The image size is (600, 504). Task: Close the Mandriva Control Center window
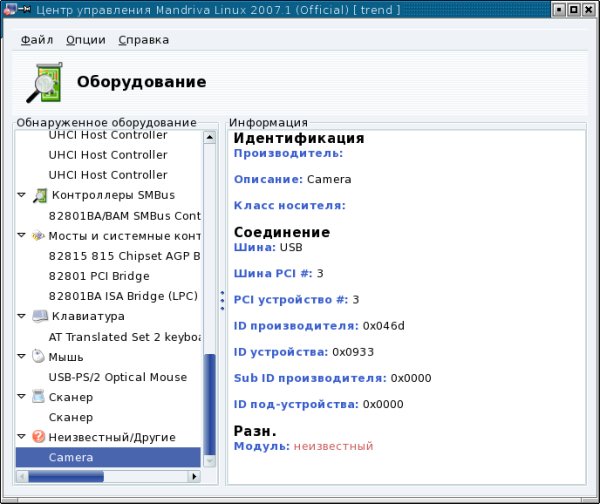[x=589, y=10]
